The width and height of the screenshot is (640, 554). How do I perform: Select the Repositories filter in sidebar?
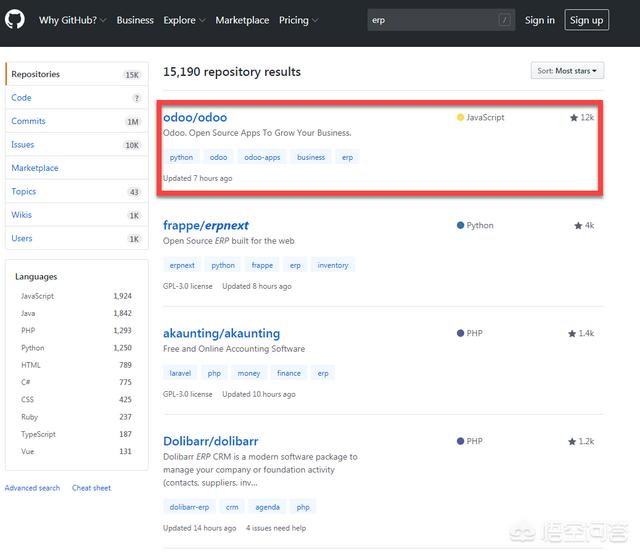(x=76, y=74)
